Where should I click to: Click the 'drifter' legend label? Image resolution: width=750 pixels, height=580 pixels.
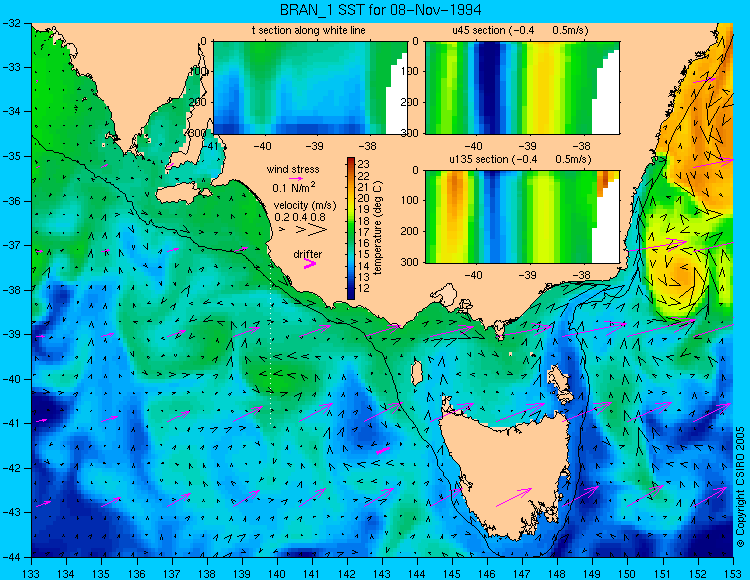pos(308,254)
